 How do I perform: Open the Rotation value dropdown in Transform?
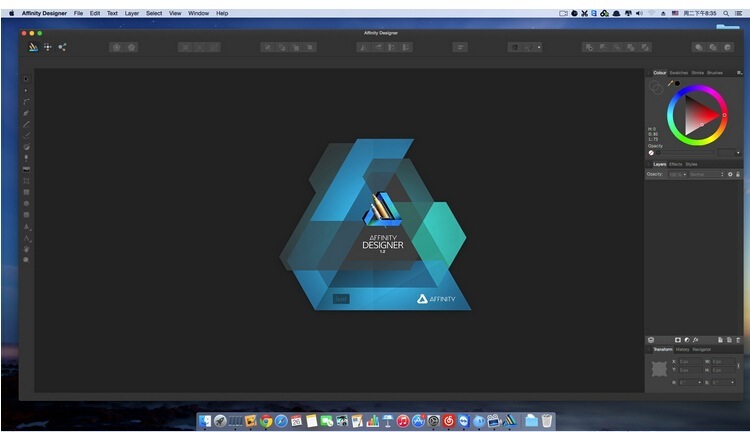coord(699,382)
